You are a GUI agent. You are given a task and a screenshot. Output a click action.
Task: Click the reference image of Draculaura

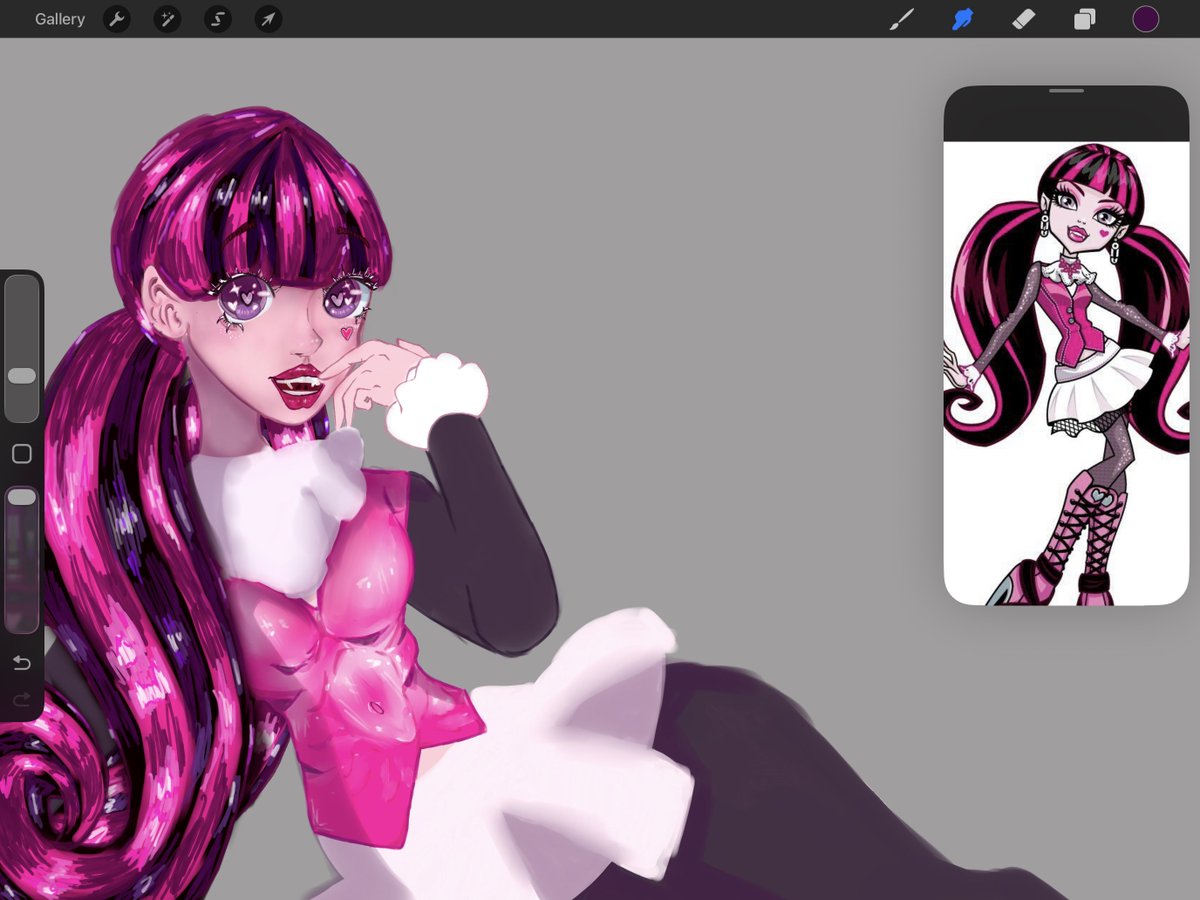[x=1066, y=373]
